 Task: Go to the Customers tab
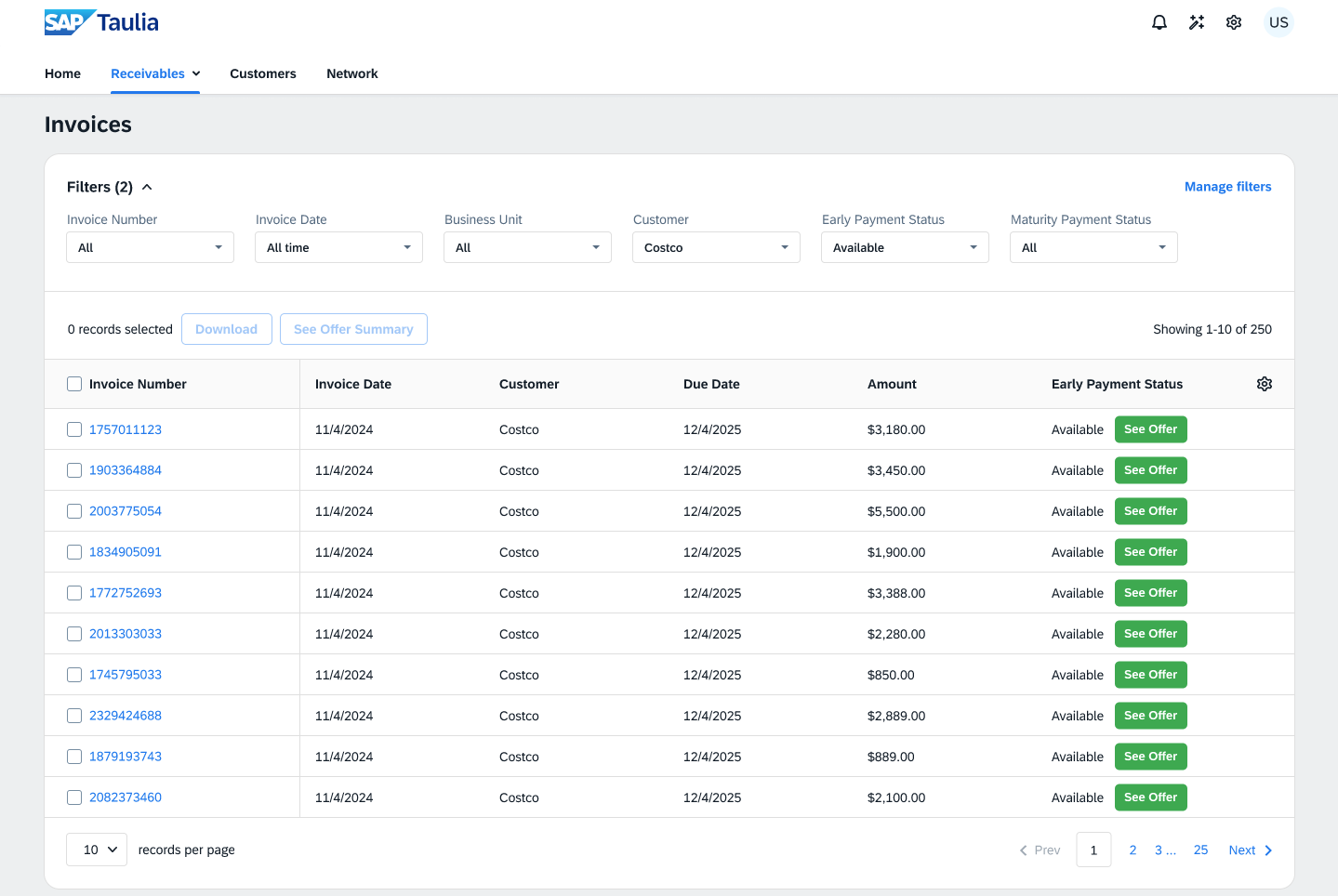(263, 73)
